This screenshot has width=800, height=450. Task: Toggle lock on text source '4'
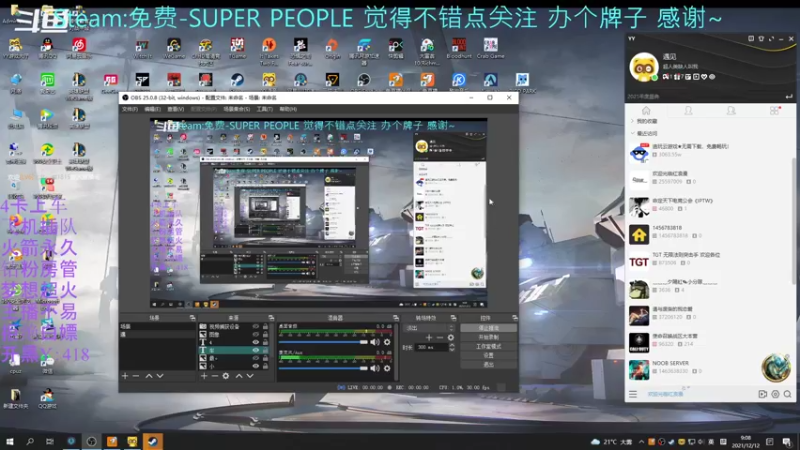click(x=265, y=342)
